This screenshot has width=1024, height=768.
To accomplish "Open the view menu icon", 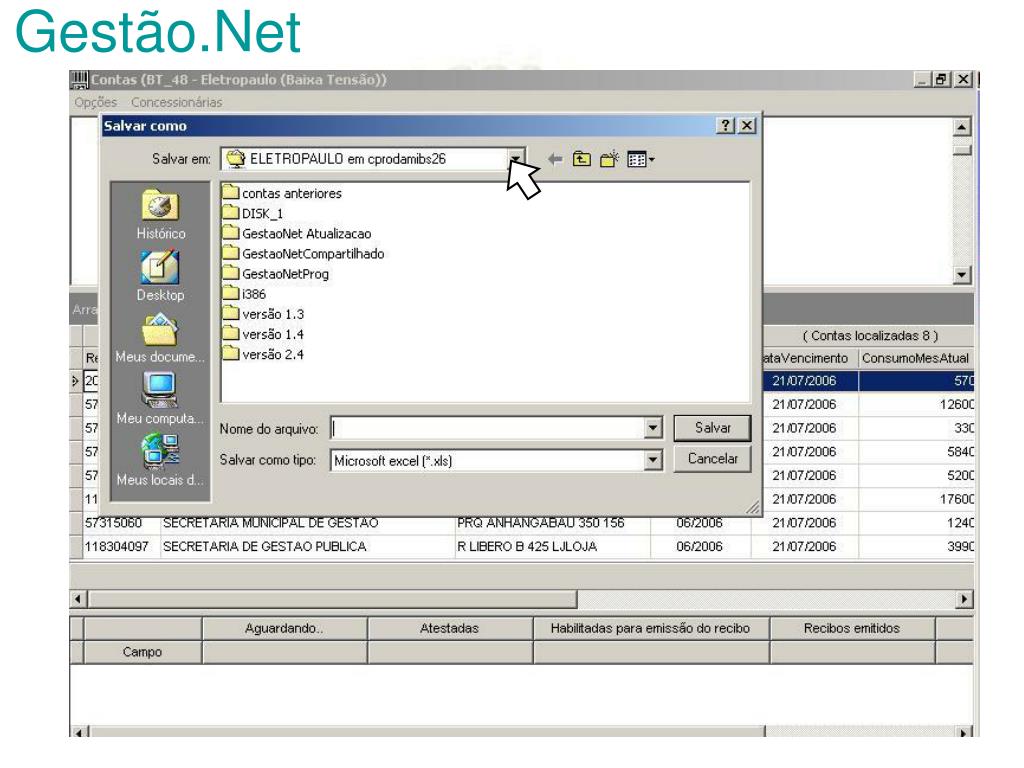I will point(640,159).
